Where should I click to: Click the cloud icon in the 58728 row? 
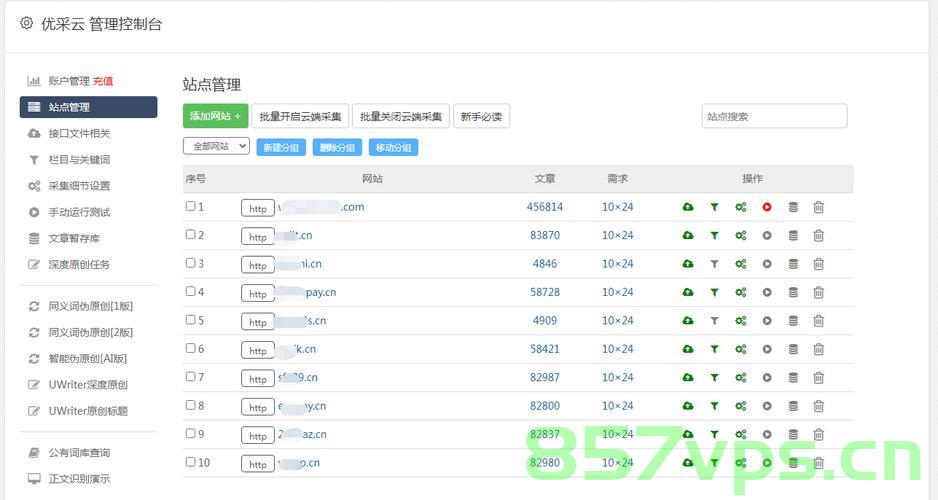(688, 292)
